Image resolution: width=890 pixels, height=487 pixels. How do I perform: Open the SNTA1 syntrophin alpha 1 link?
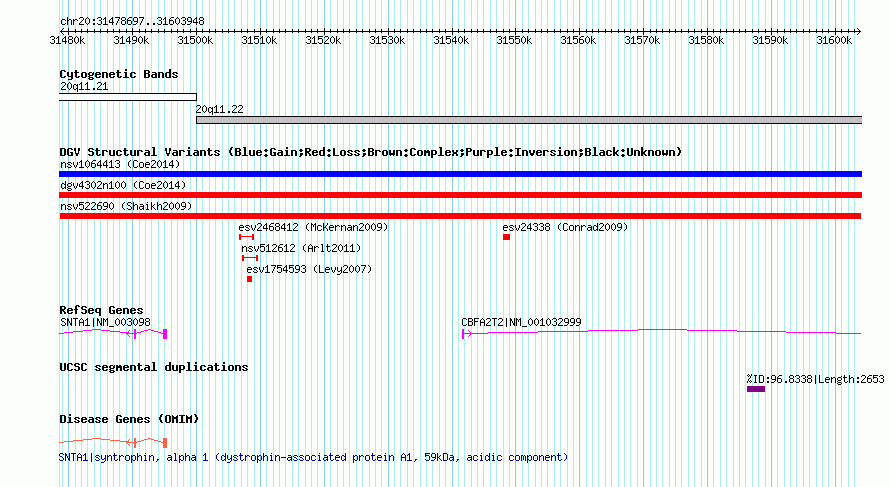(x=313, y=457)
